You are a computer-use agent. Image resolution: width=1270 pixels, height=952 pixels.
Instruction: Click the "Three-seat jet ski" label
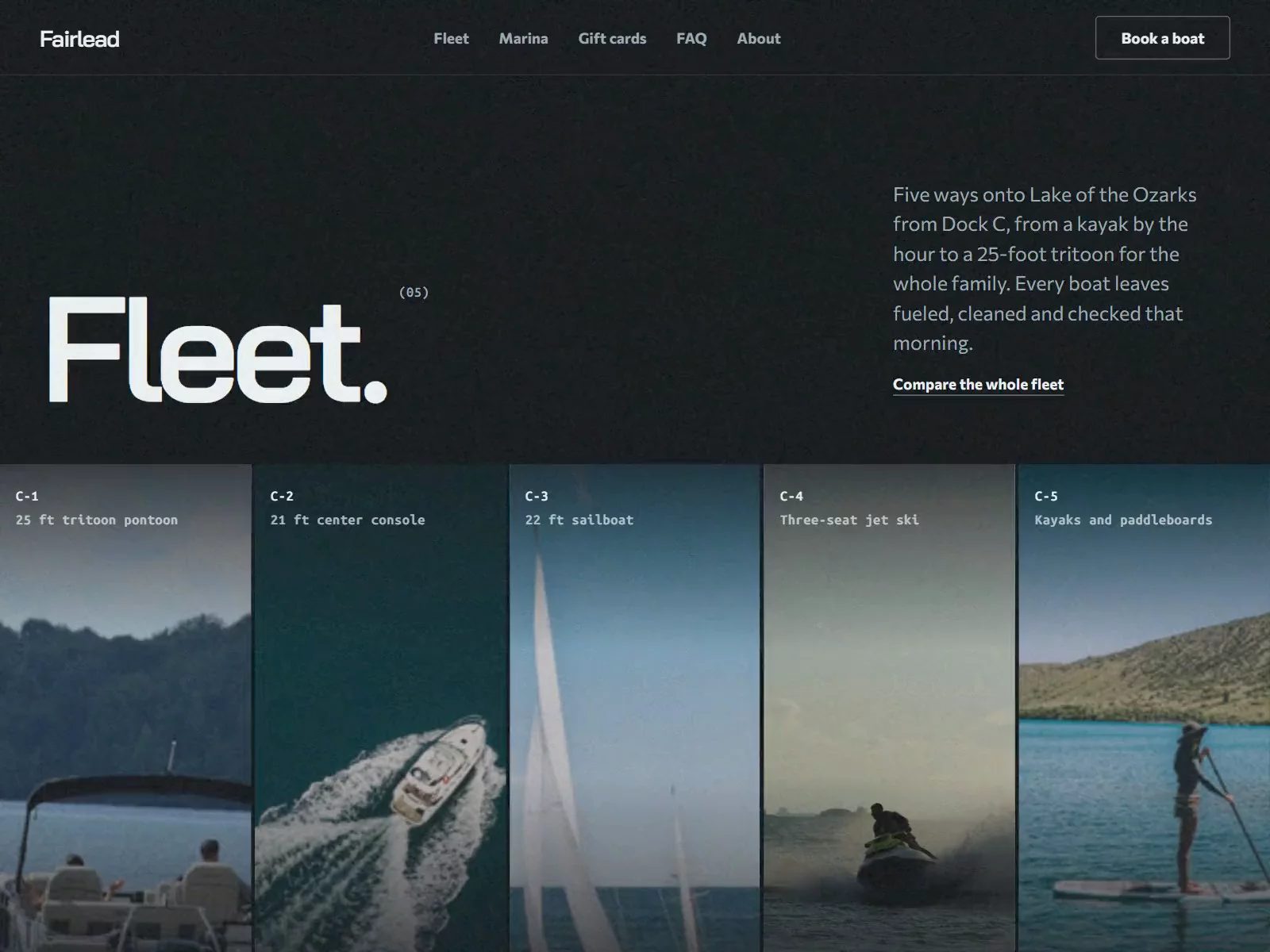[849, 520]
